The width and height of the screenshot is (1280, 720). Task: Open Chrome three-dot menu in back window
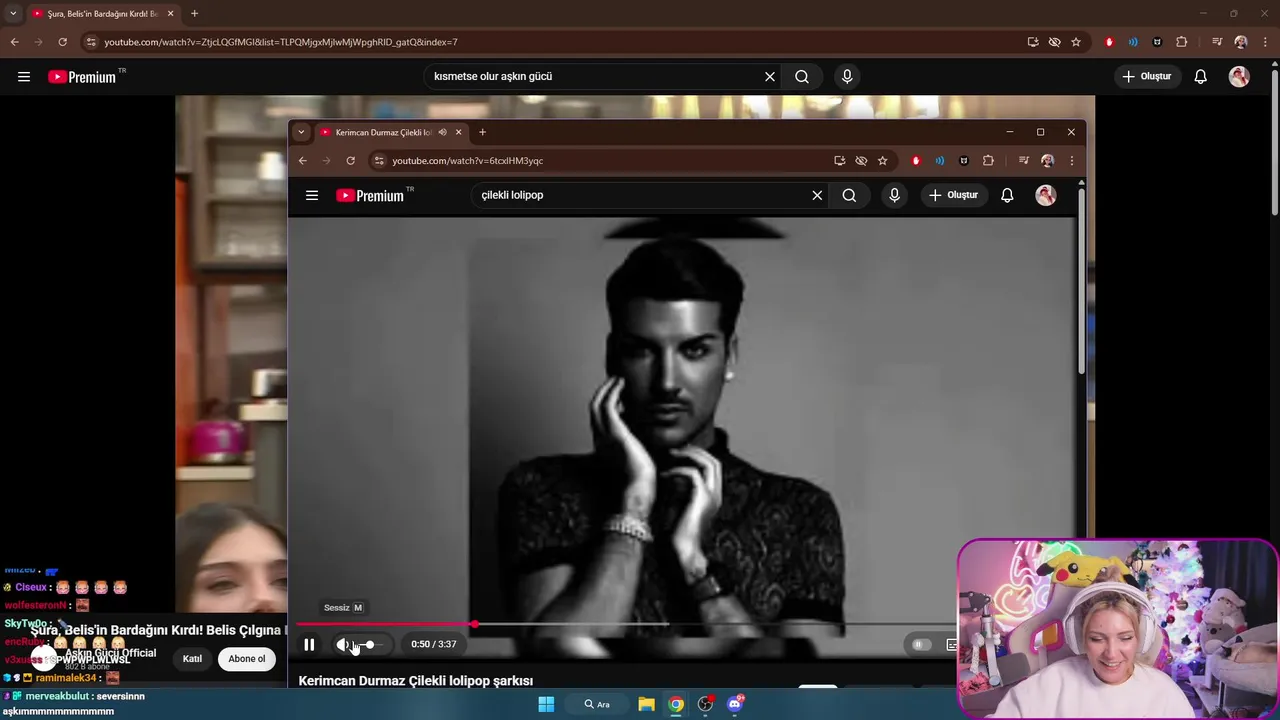point(1264,42)
